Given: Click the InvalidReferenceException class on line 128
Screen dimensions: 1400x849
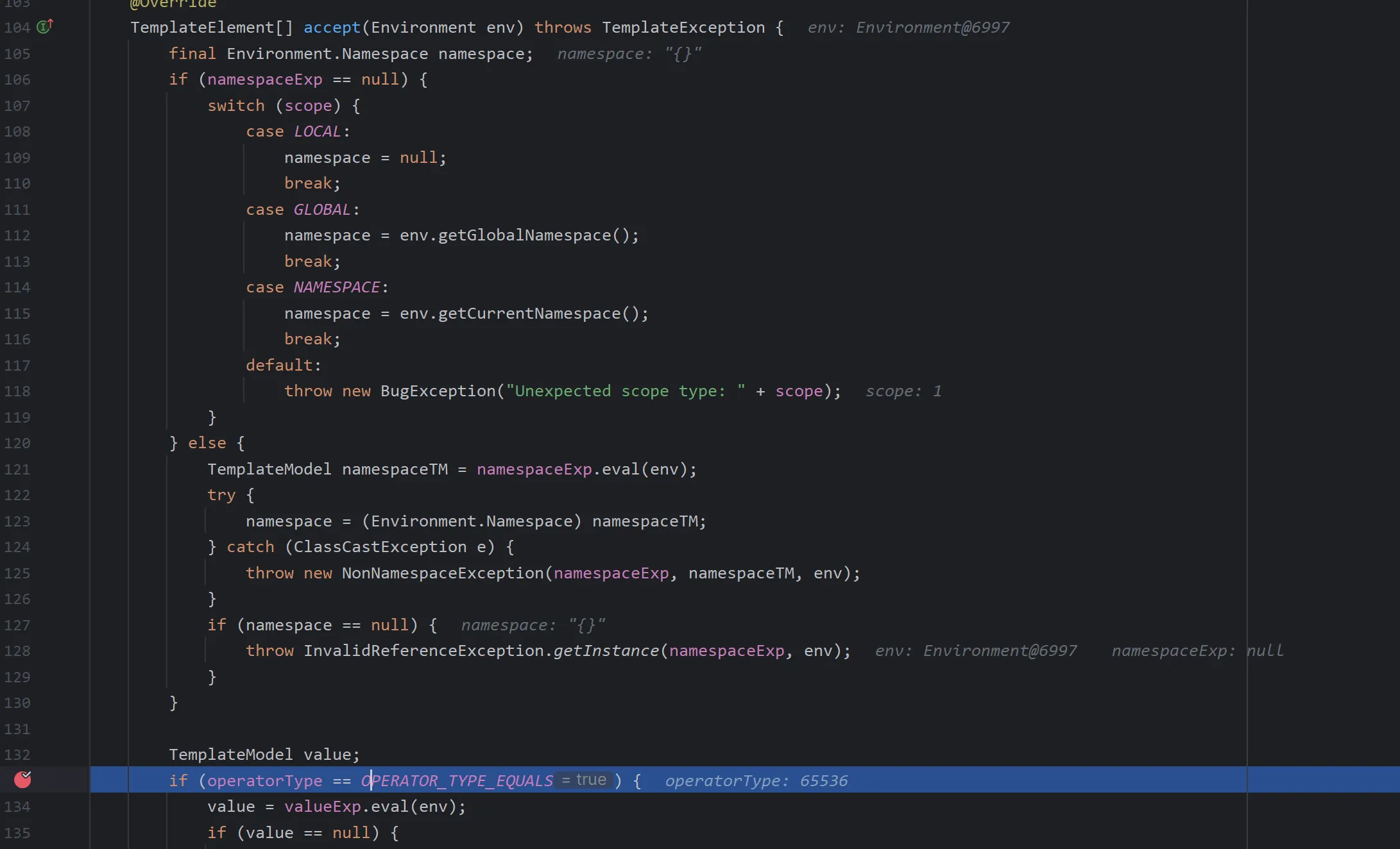Looking at the screenshot, I should tap(423, 651).
